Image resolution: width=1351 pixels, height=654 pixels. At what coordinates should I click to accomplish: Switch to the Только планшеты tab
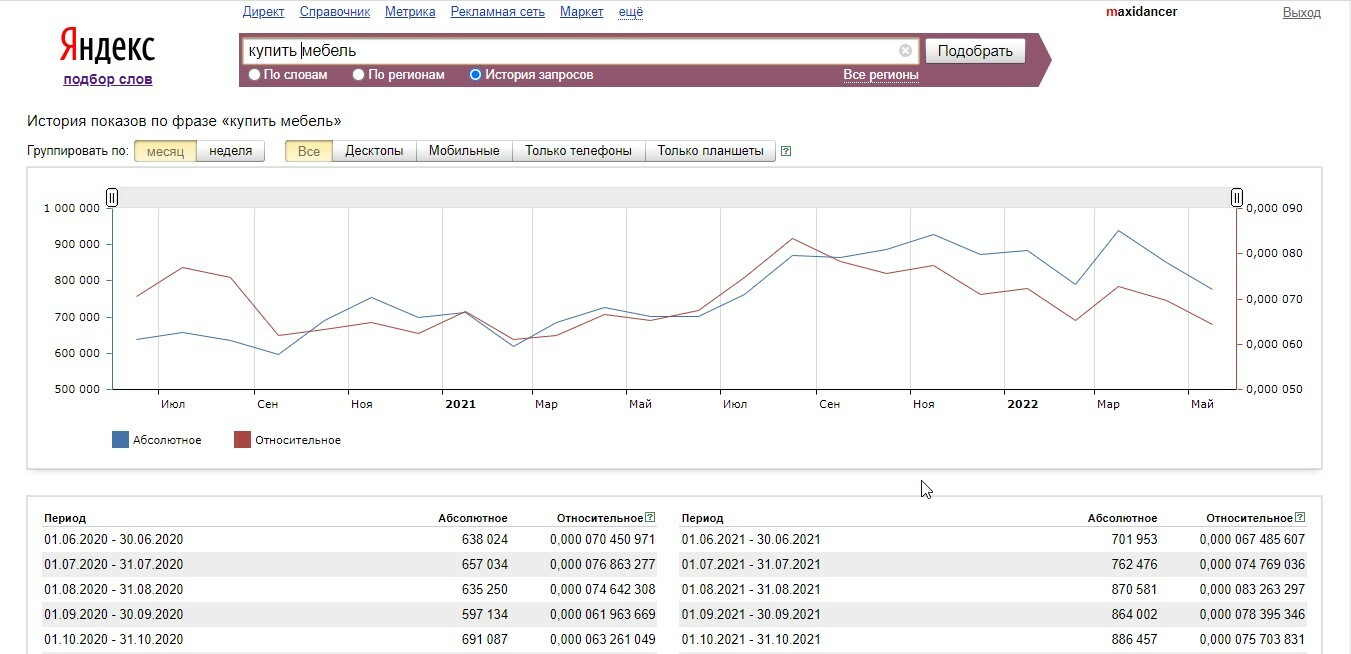pos(710,151)
